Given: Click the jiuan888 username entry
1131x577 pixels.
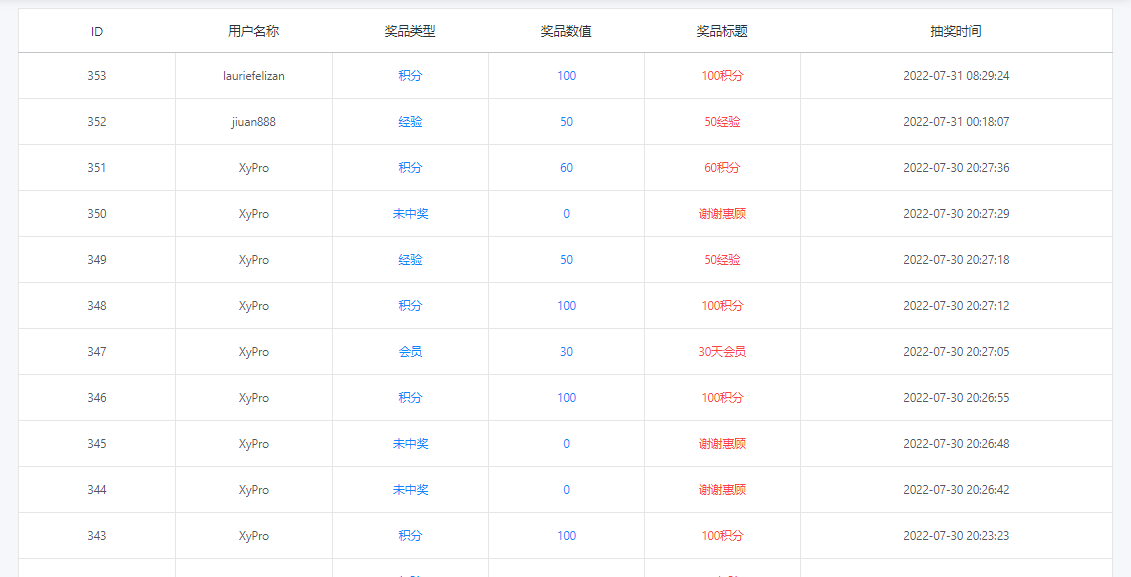Looking at the screenshot, I should point(253,121).
